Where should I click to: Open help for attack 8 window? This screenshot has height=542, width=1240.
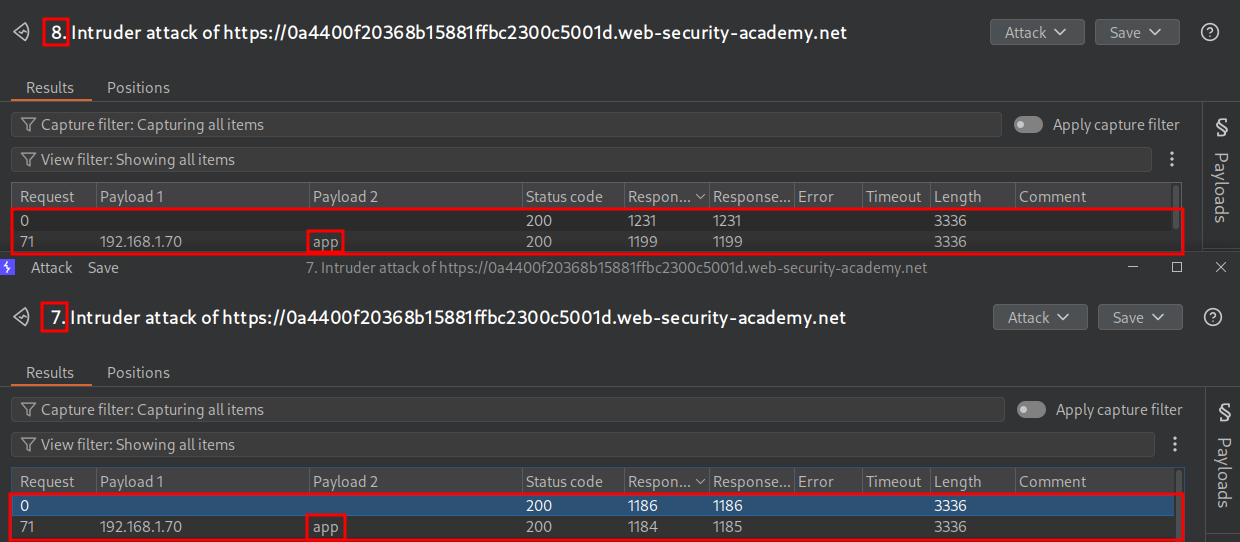1209,32
